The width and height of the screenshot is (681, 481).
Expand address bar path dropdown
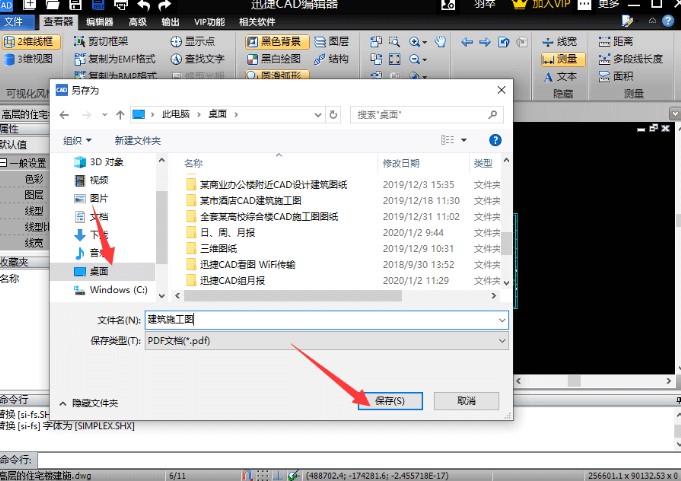click(318, 115)
